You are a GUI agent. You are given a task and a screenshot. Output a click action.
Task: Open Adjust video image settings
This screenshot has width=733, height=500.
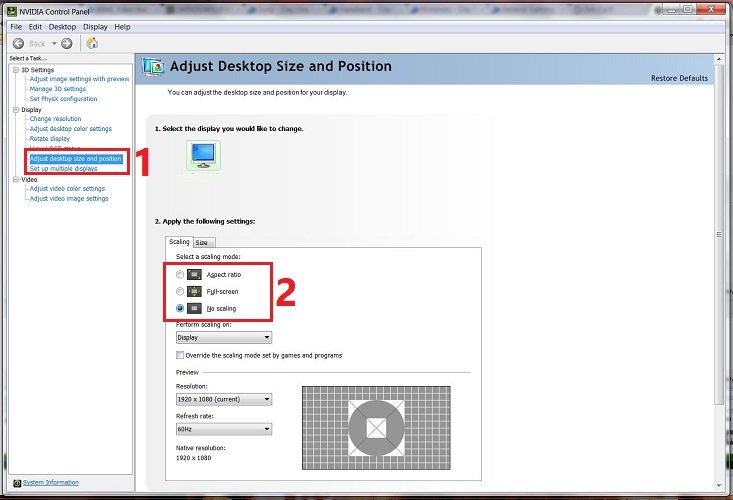point(69,199)
